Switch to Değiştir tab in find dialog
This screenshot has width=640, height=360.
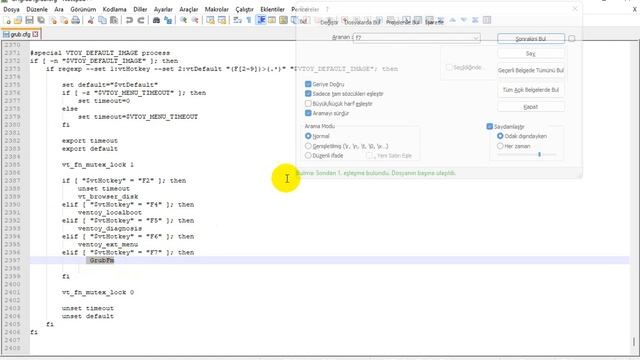pos(329,22)
